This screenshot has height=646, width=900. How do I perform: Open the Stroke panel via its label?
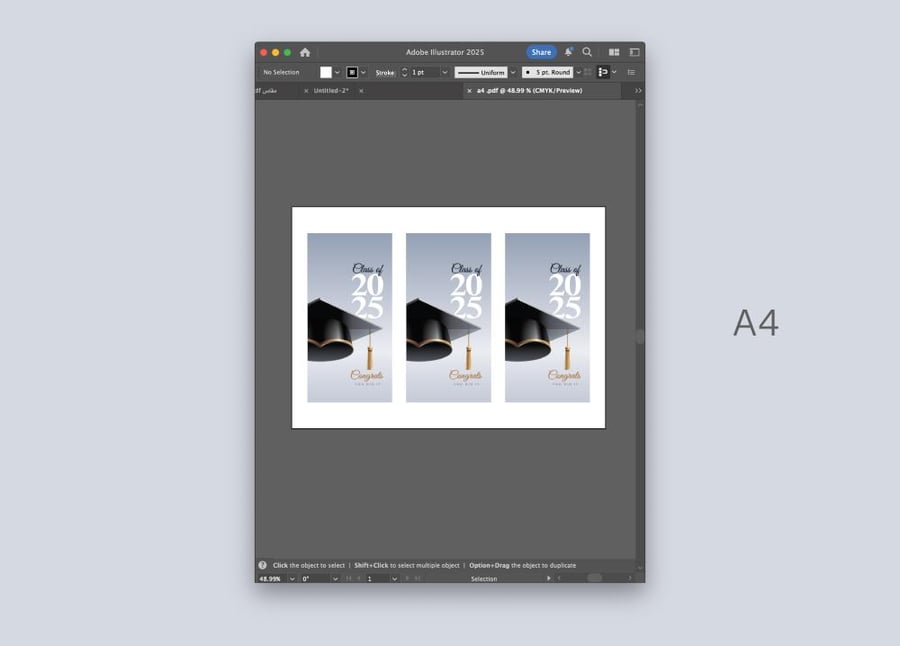coord(385,72)
